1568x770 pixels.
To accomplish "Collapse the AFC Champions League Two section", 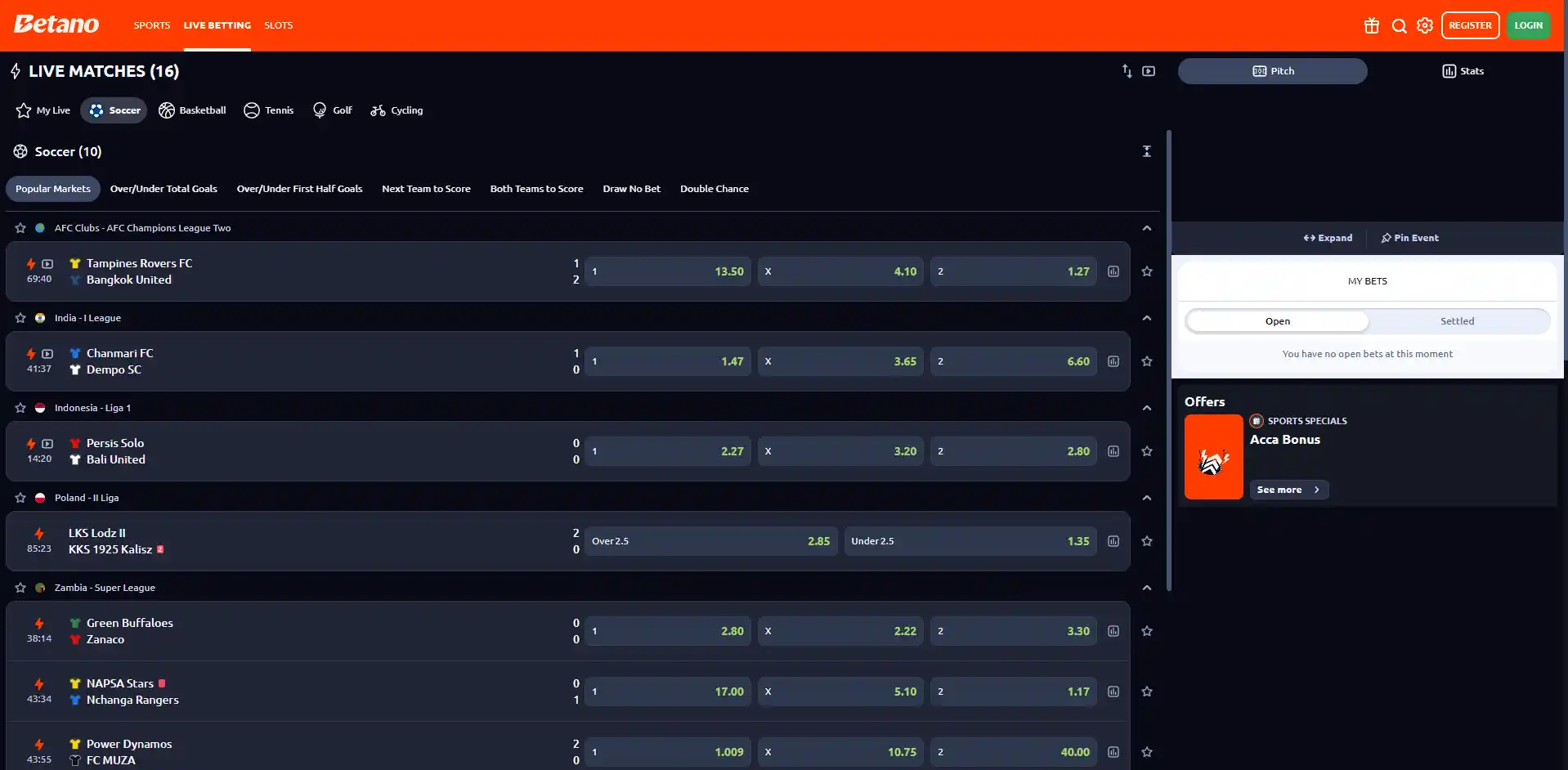I will 1147,228.
